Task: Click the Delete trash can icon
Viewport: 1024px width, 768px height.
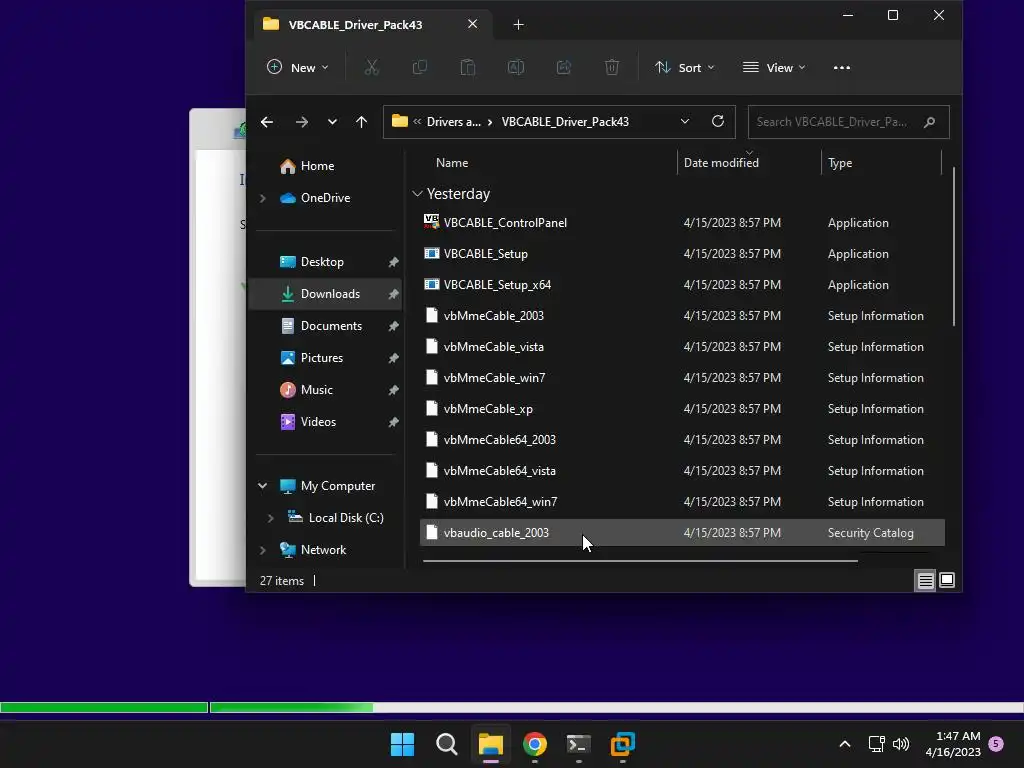Action: [612, 67]
